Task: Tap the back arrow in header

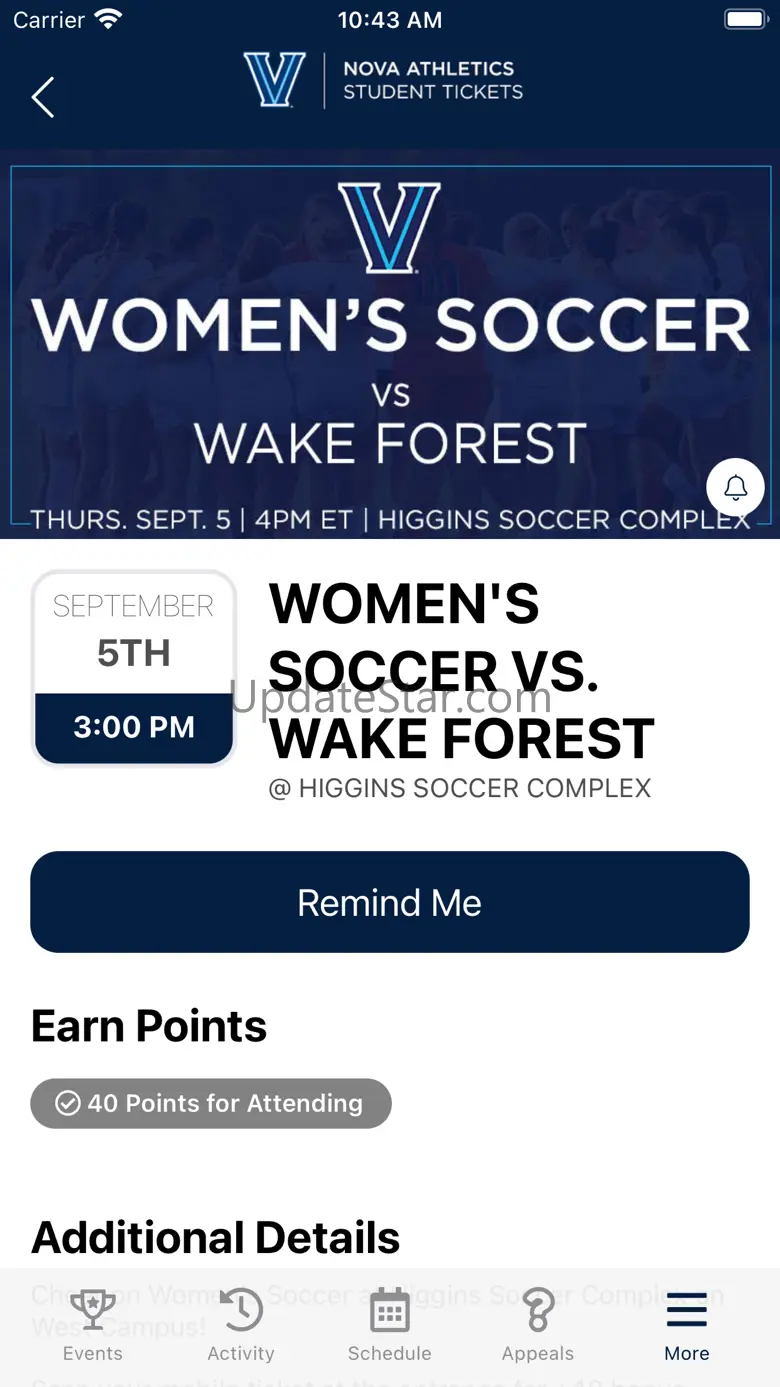Action: click(x=43, y=97)
